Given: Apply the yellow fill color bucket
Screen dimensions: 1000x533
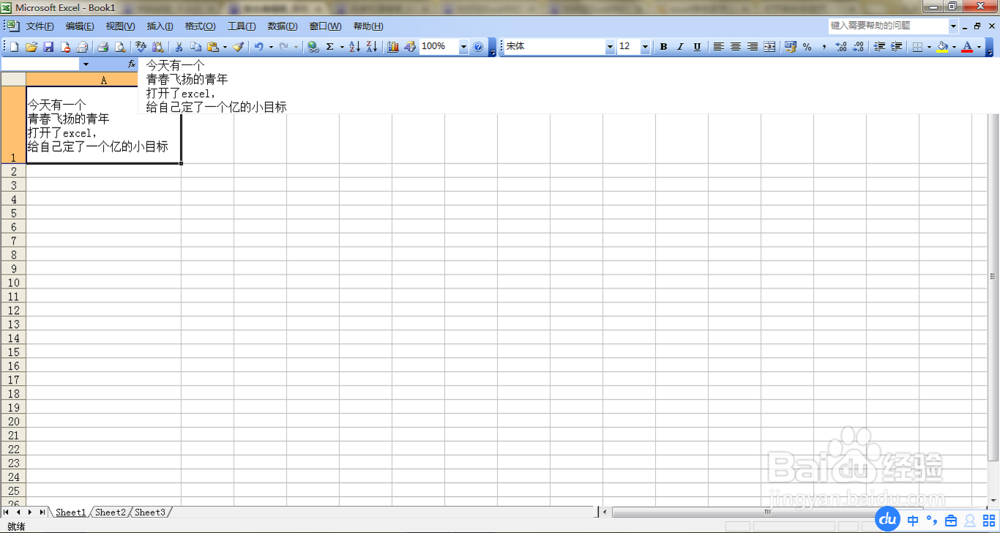Looking at the screenshot, I should pyautogui.click(x=942, y=47).
